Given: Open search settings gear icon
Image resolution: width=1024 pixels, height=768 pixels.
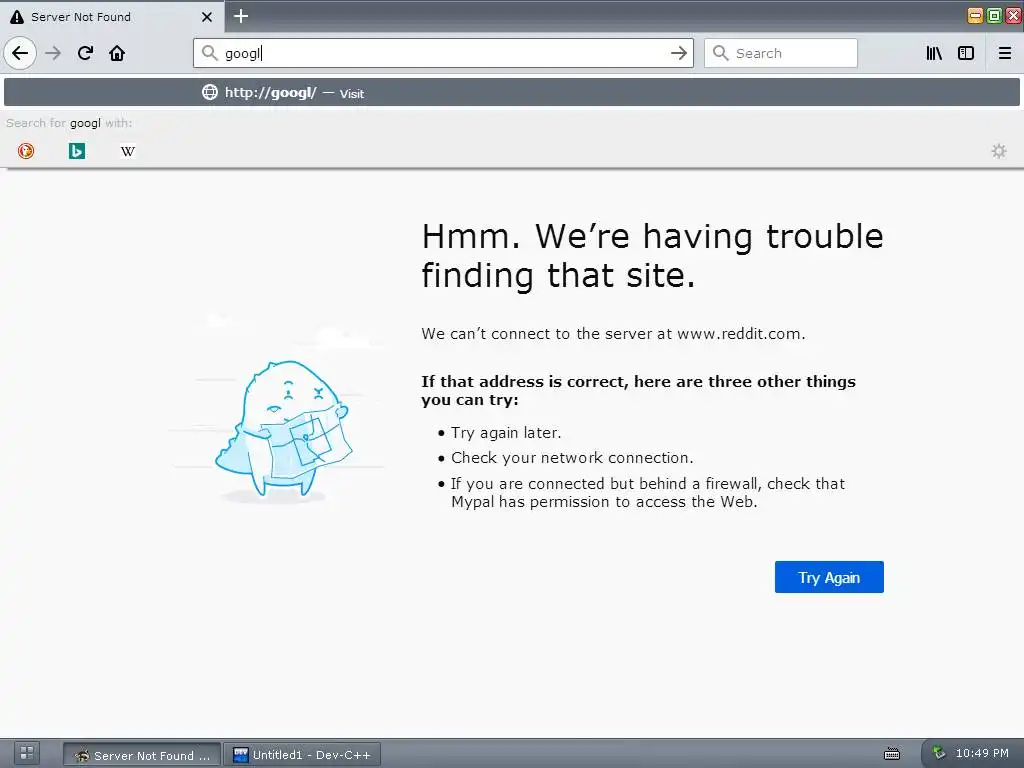Looking at the screenshot, I should pyautogui.click(x=999, y=151).
